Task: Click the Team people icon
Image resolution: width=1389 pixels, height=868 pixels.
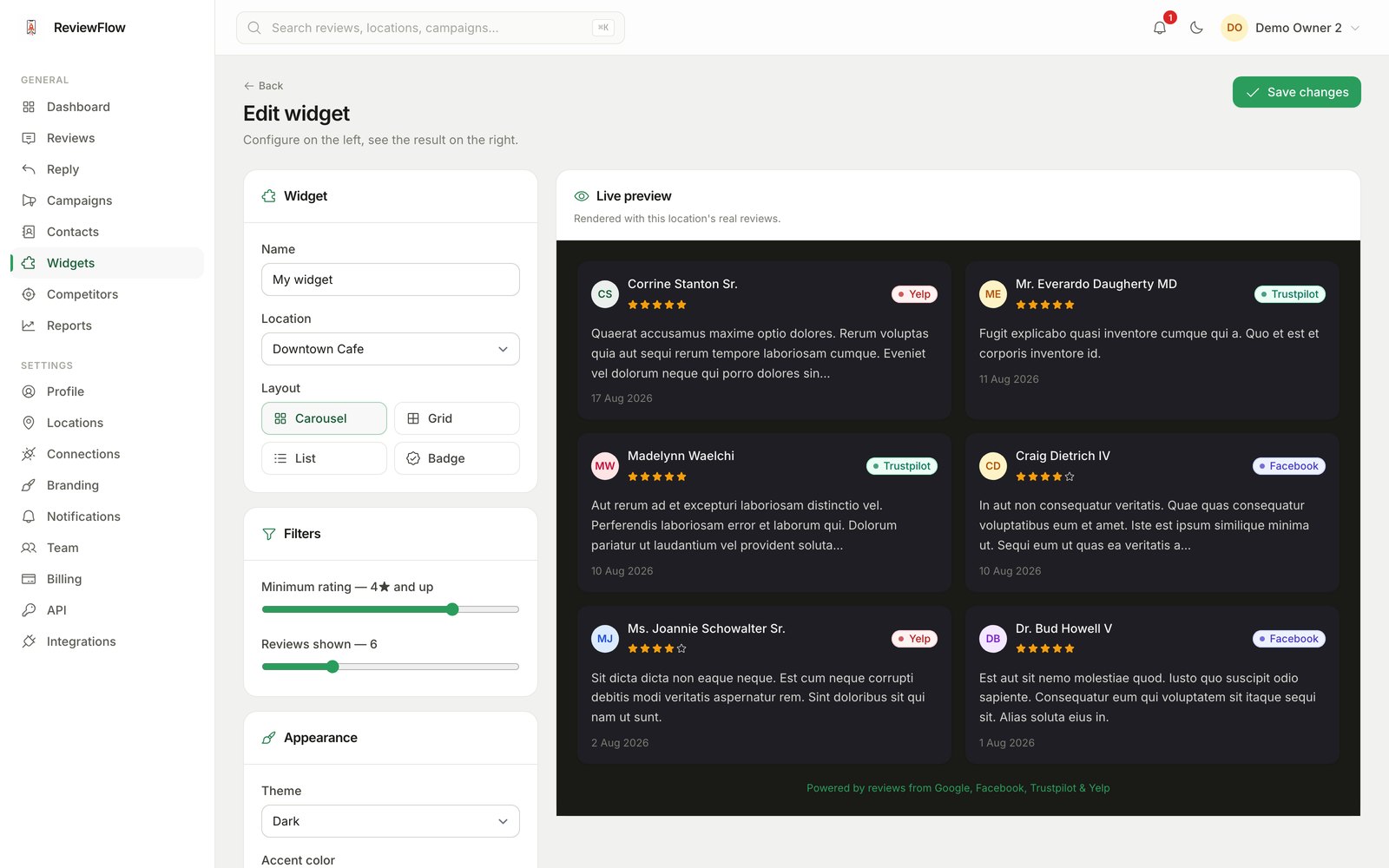Action: (x=29, y=548)
